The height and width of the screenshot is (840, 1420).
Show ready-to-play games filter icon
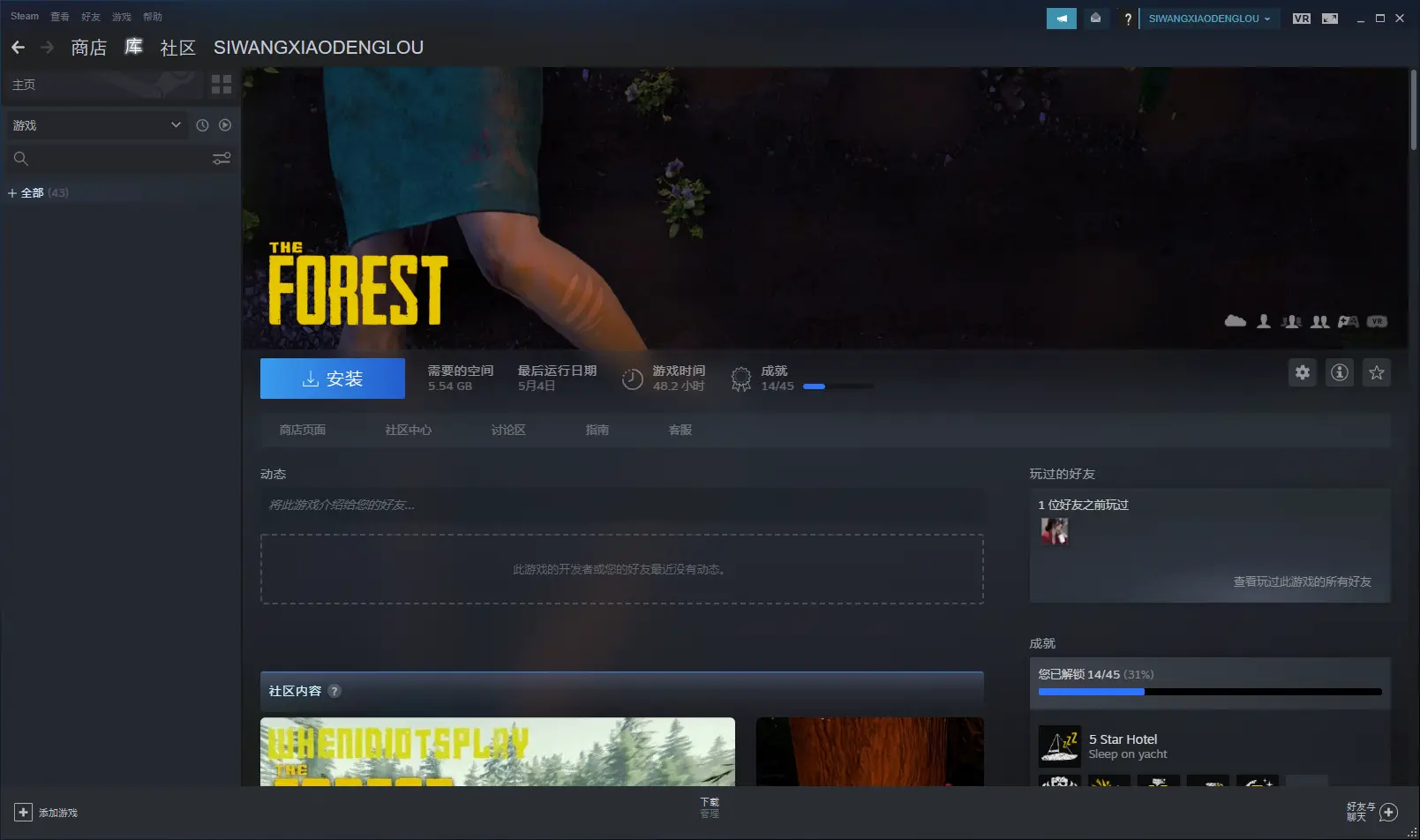[x=225, y=125]
